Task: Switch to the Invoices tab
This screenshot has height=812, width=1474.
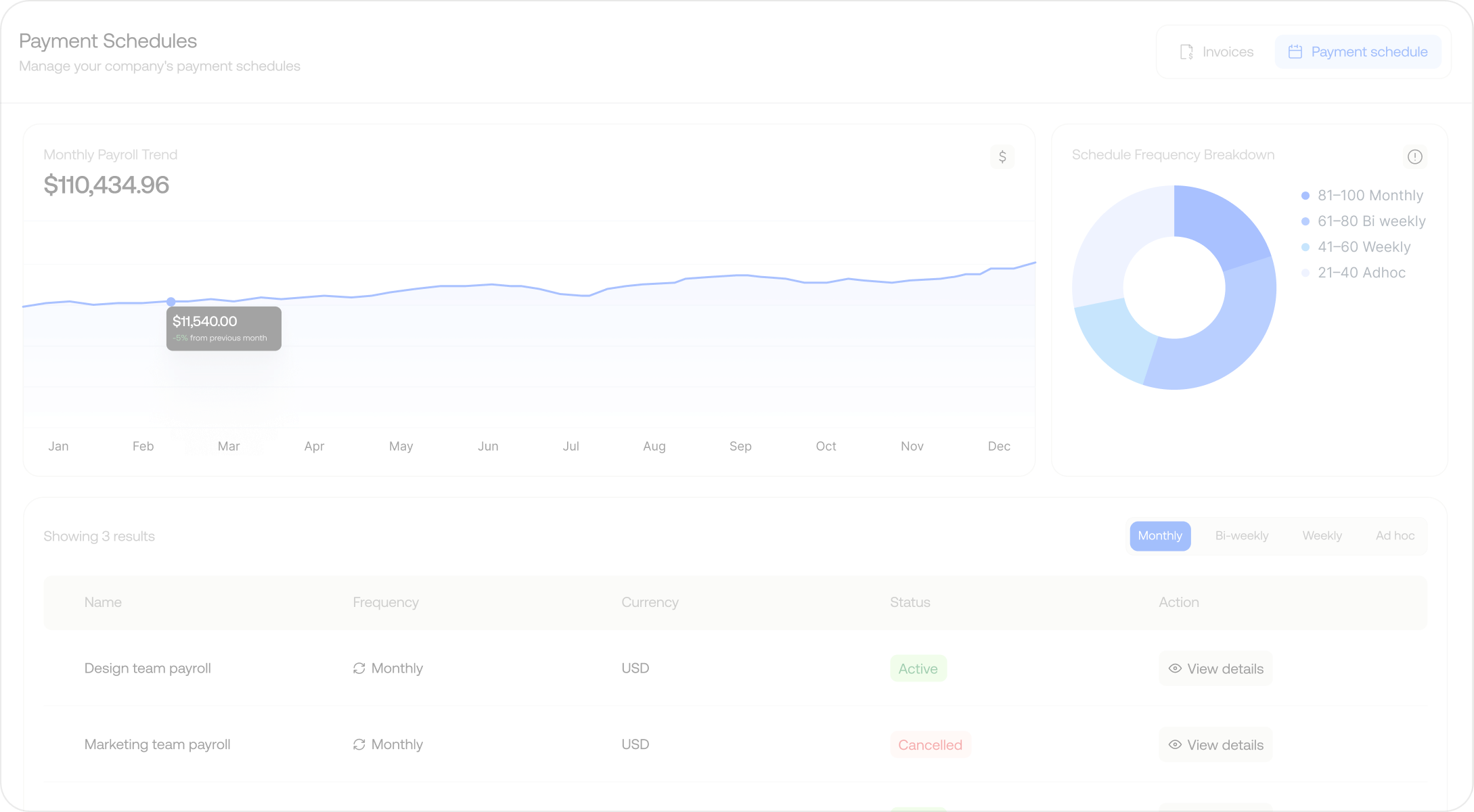Action: coord(1216,52)
